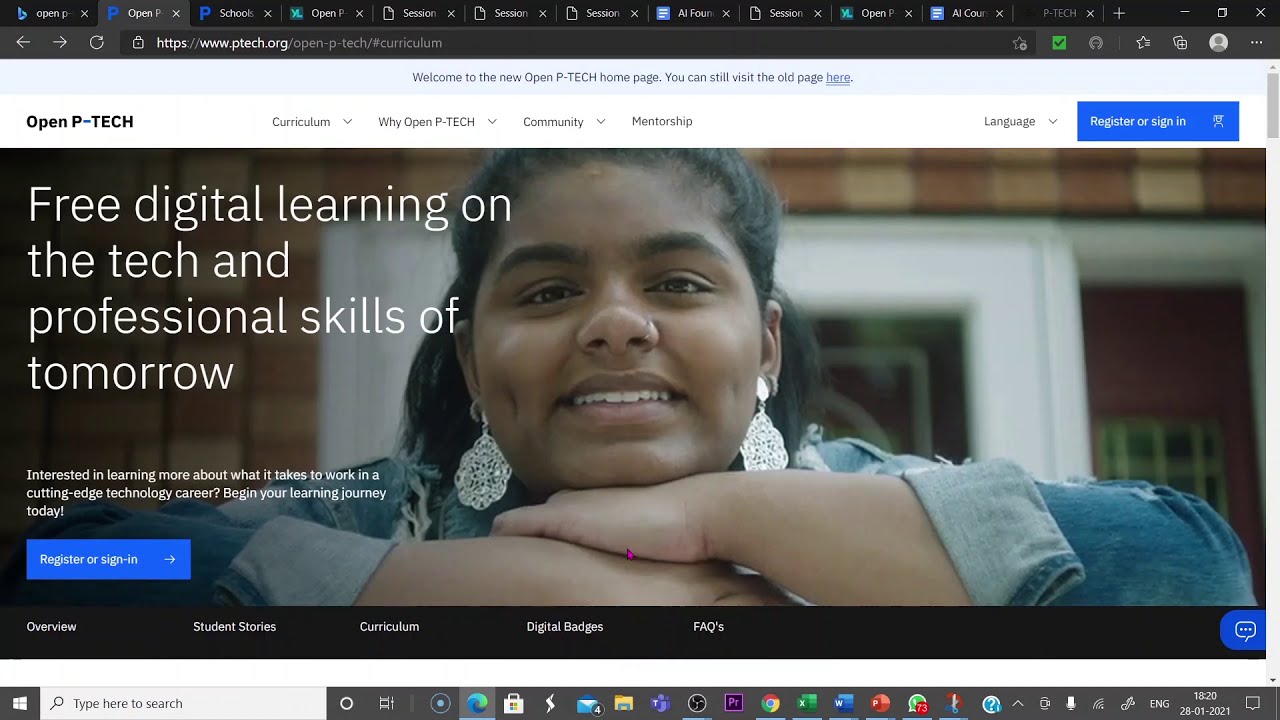1280x720 pixels.
Task: Expand the Curriculum dropdown menu
Action: click(x=312, y=121)
